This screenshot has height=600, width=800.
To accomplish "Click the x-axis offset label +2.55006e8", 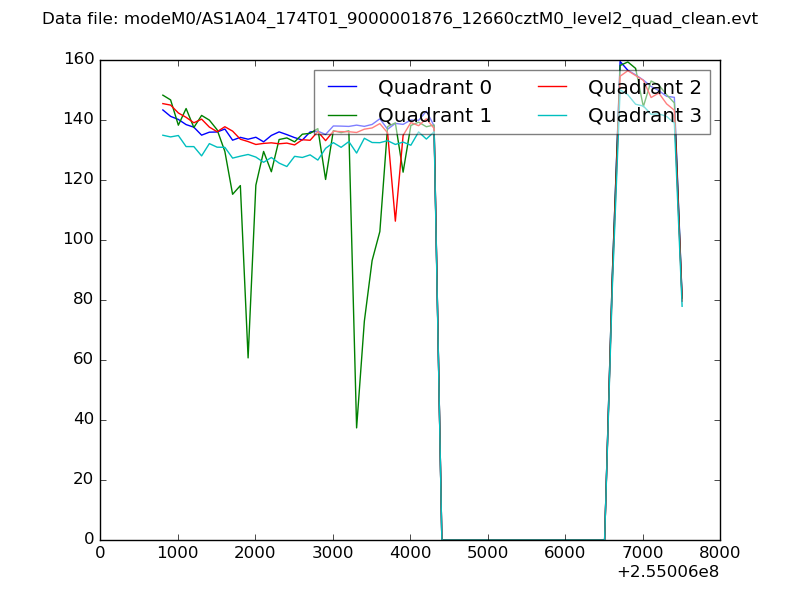I will point(669,571).
